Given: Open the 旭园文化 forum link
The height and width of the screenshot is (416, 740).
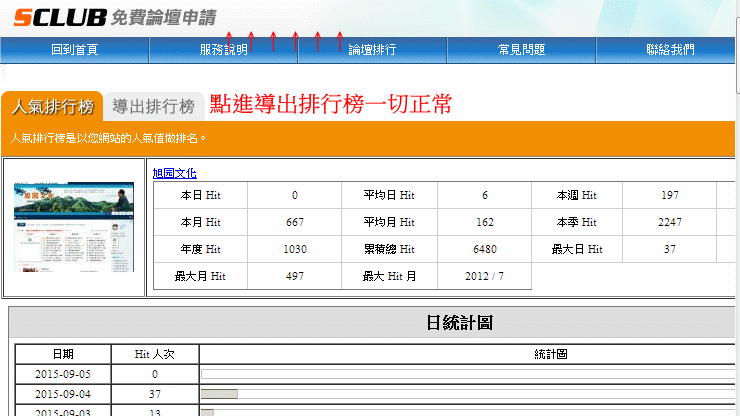Looking at the screenshot, I should pos(174,173).
